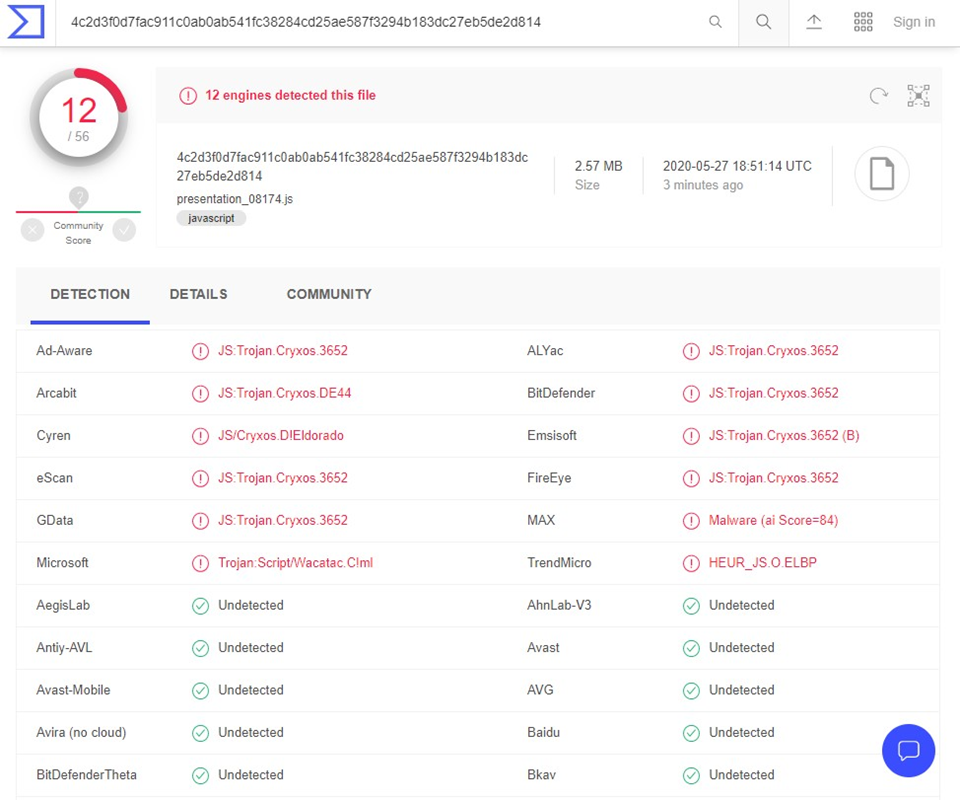Click the alert icon beside '12 engines detected'
This screenshot has height=800, width=960.
tap(187, 96)
